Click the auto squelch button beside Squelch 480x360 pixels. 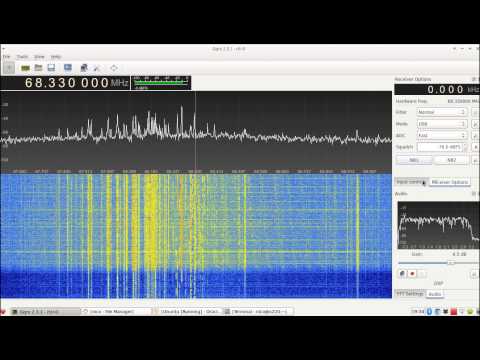pyautogui.click(x=475, y=147)
